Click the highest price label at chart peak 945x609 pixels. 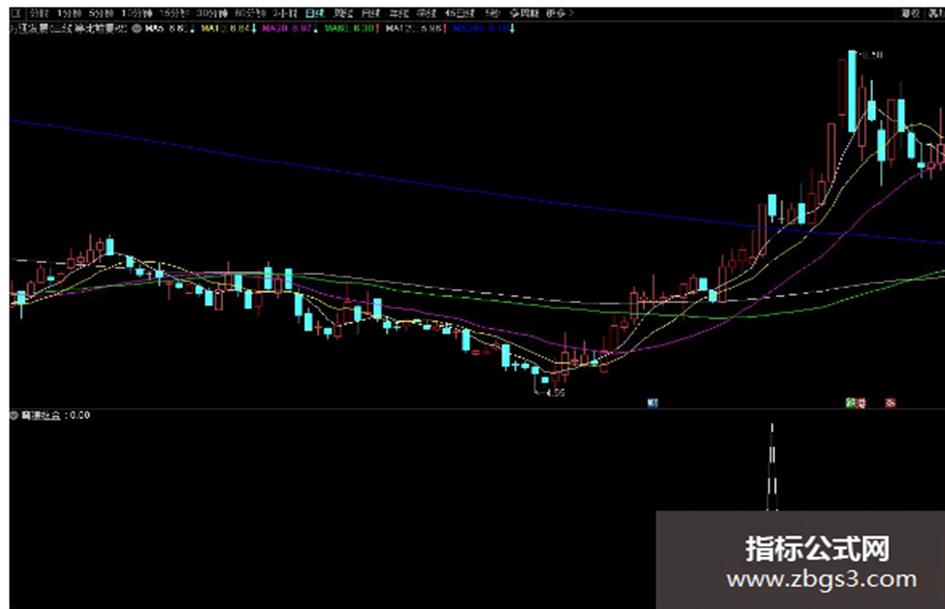[872, 55]
